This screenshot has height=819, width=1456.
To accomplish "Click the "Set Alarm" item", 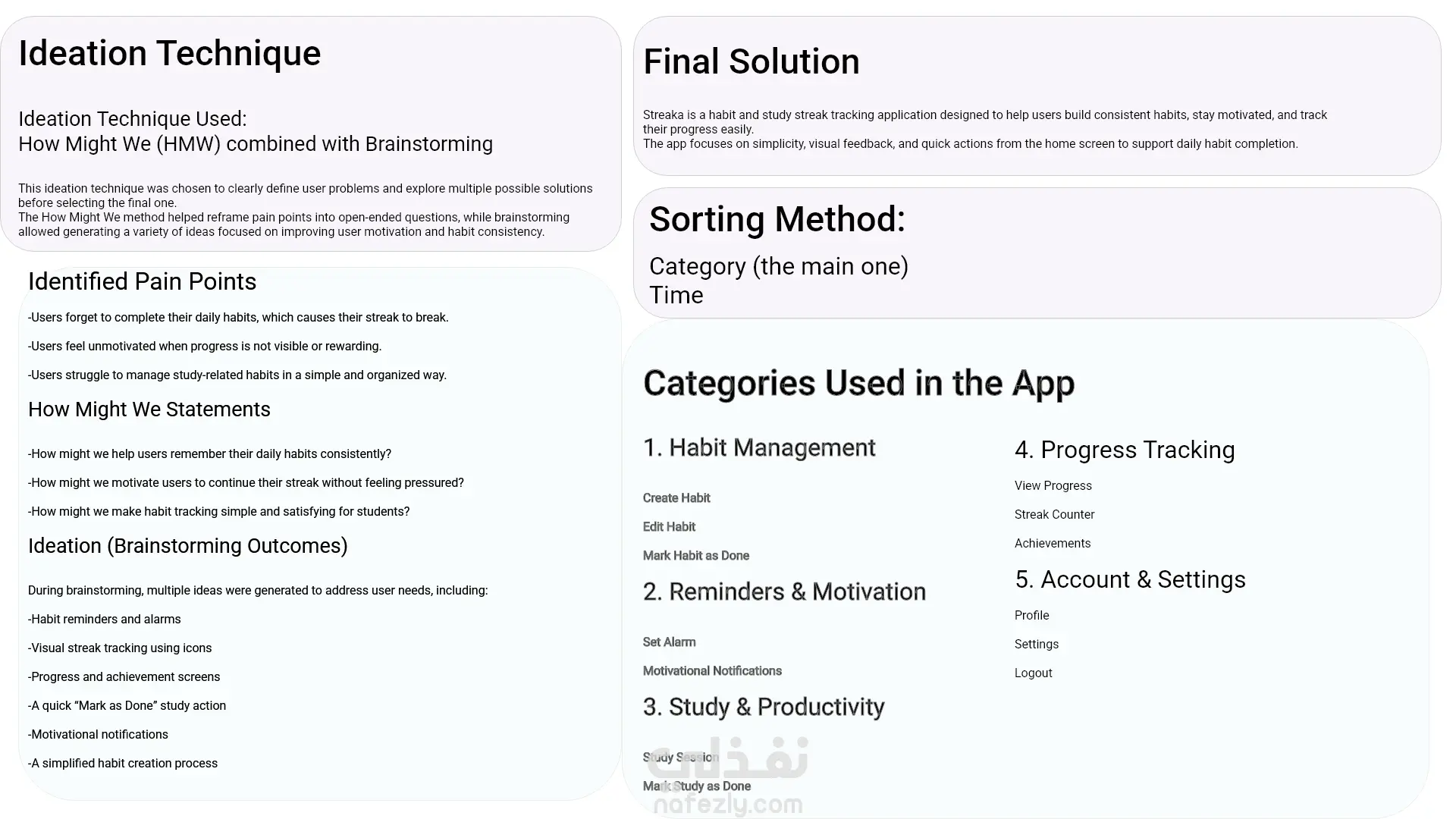I will 669,642.
